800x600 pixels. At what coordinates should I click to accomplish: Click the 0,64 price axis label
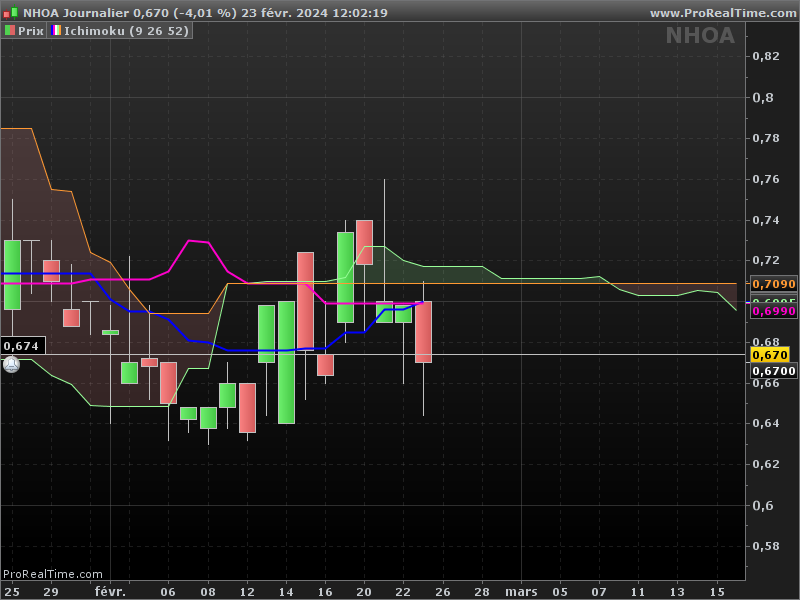click(x=766, y=423)
